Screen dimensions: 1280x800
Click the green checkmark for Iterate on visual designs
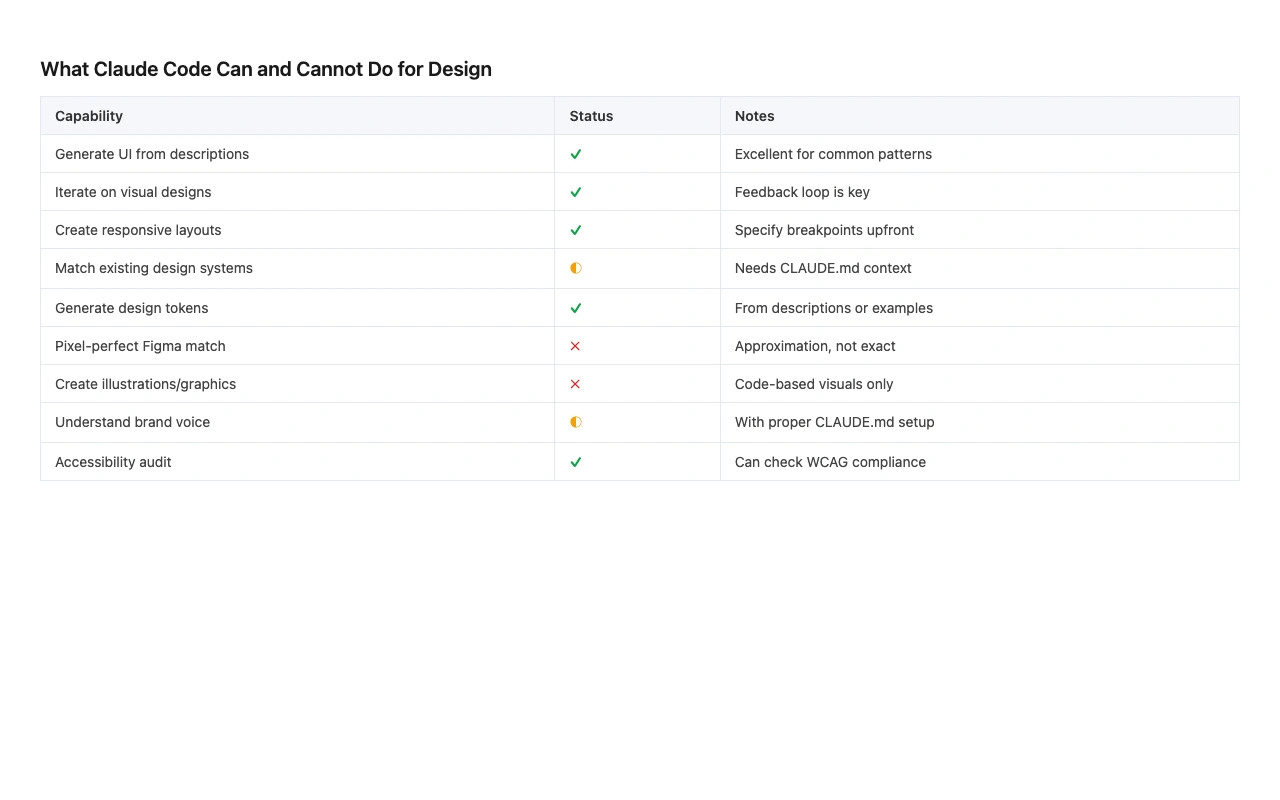[576, 192]
